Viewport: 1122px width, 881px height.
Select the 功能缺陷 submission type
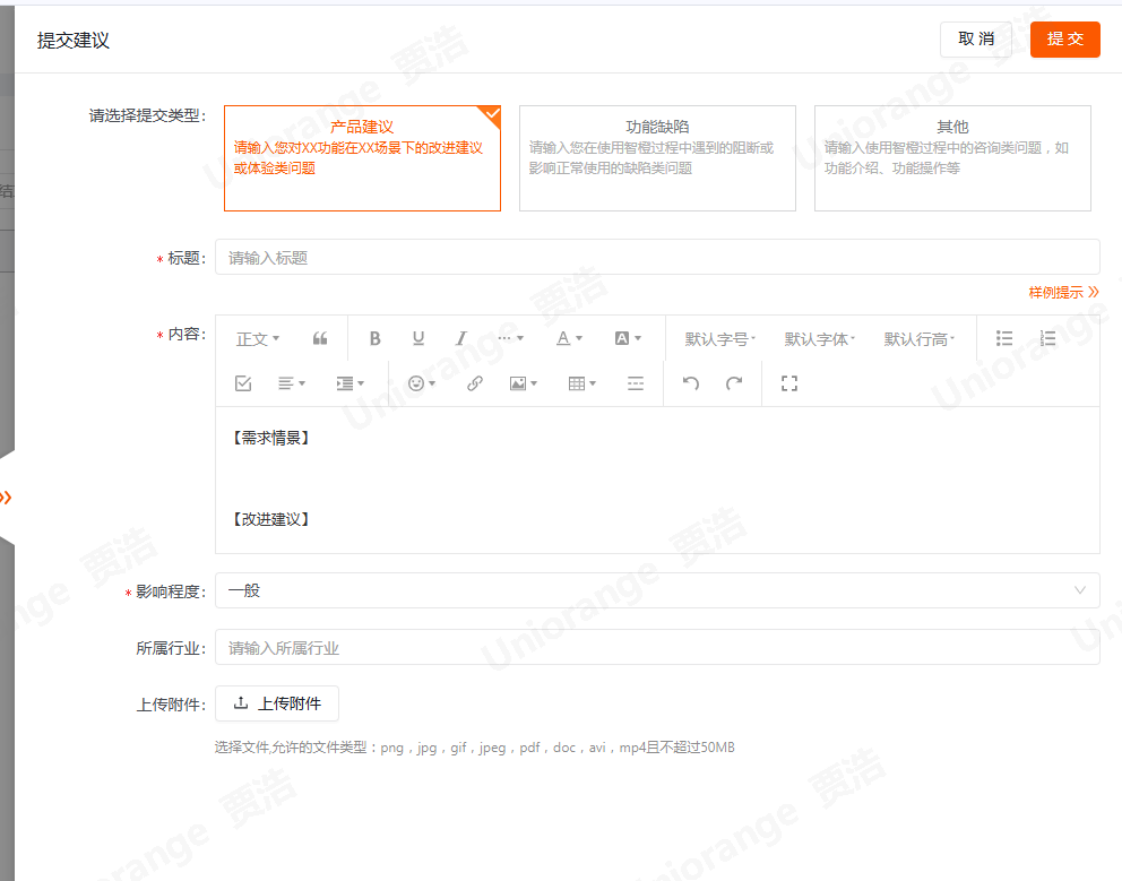coord(657,158)
